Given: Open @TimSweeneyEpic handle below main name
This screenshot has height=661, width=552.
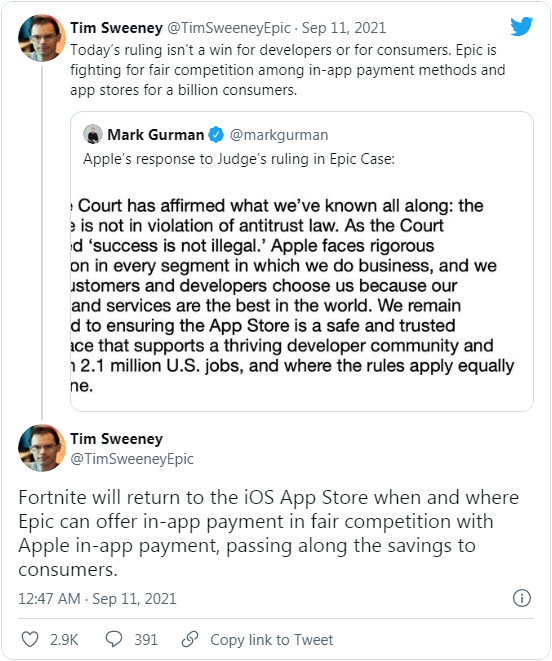Looking at the screenshot, I should 132,458.
